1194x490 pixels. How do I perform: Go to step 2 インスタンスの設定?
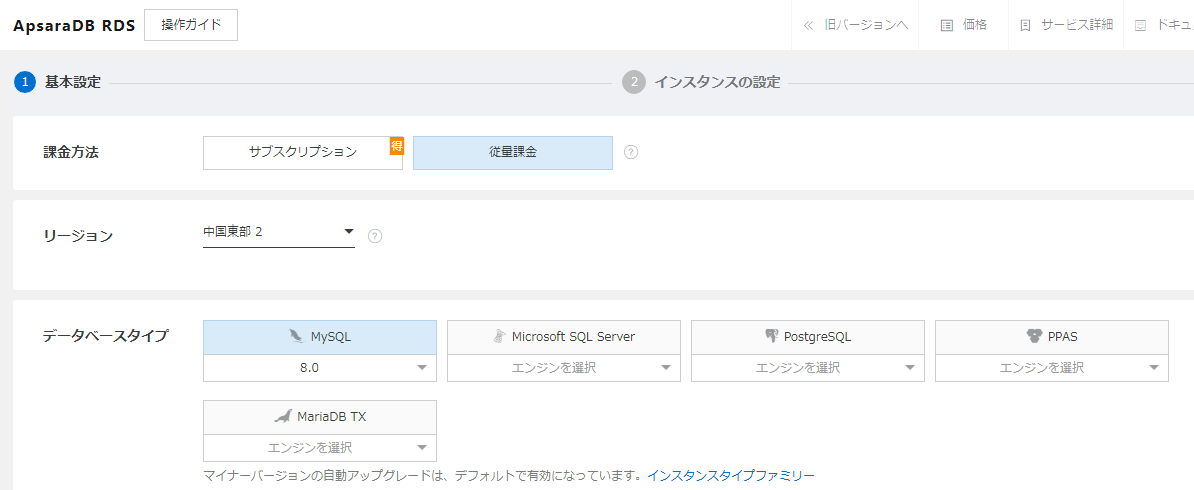[701, 82]
